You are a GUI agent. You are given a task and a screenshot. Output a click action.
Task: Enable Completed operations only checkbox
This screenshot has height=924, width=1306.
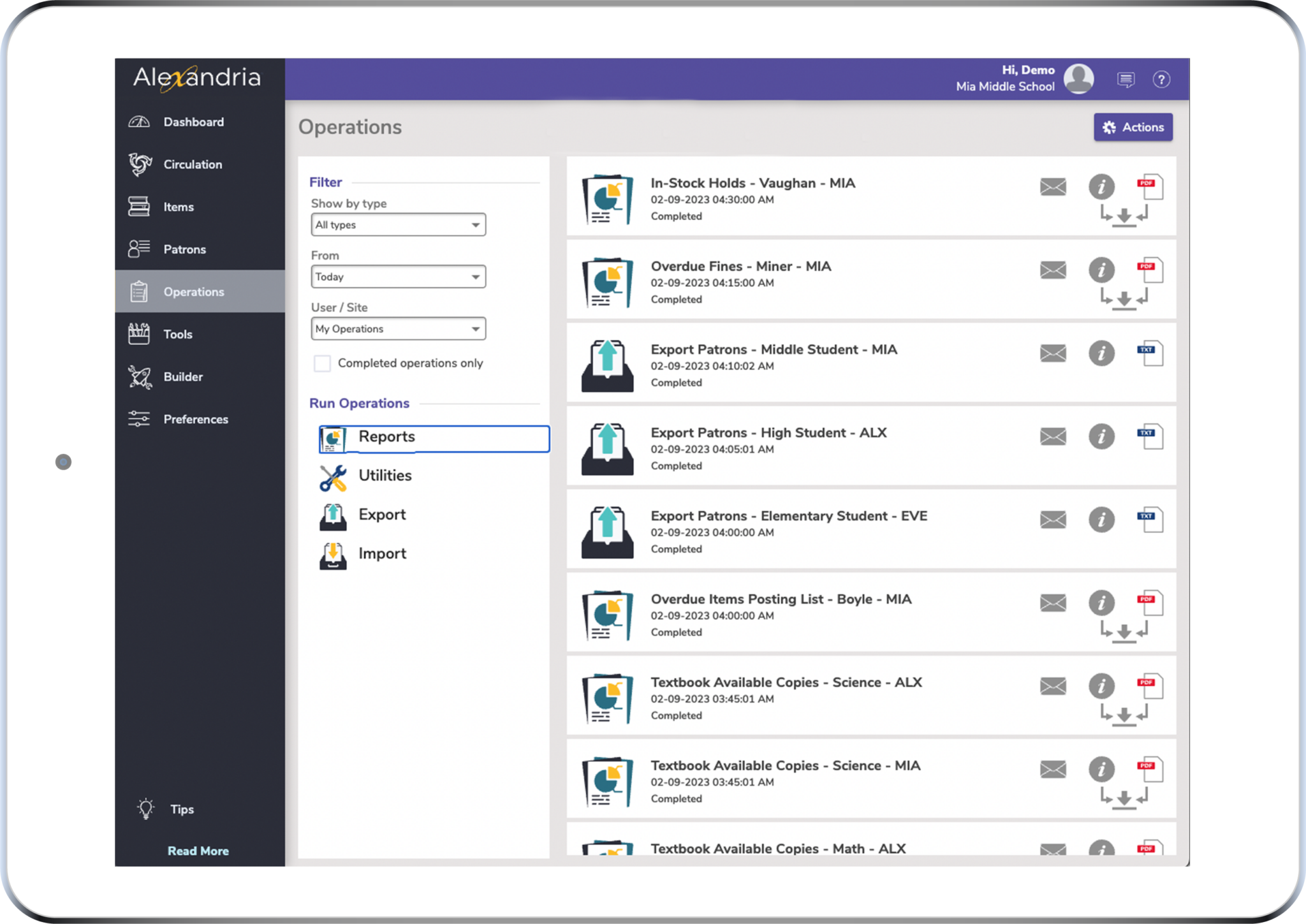click(322, 363)
